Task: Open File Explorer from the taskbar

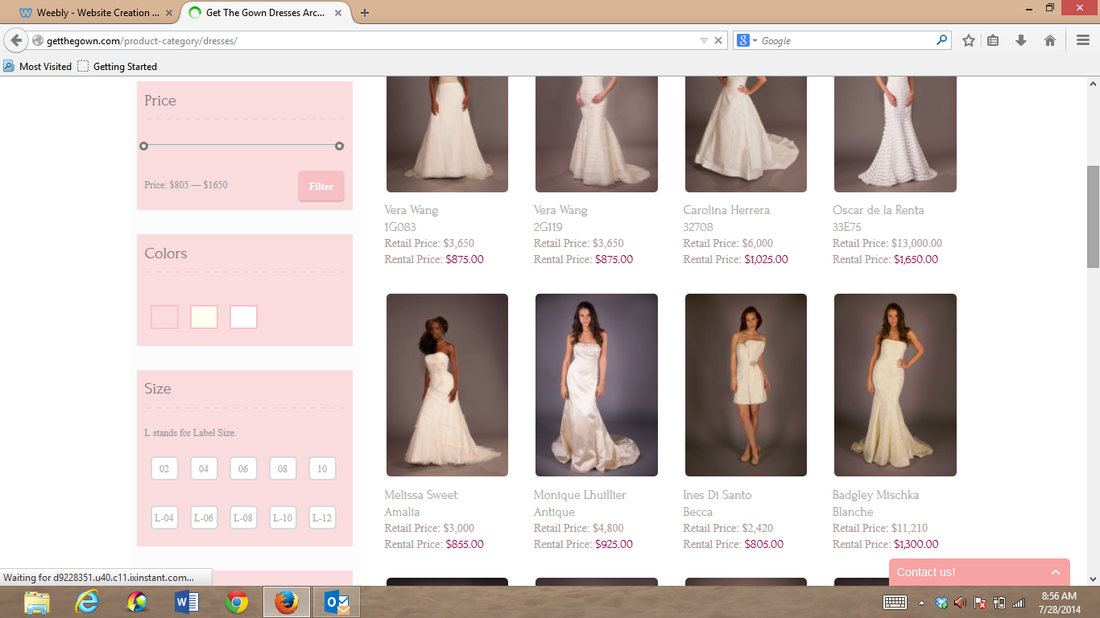Action: 36,603
